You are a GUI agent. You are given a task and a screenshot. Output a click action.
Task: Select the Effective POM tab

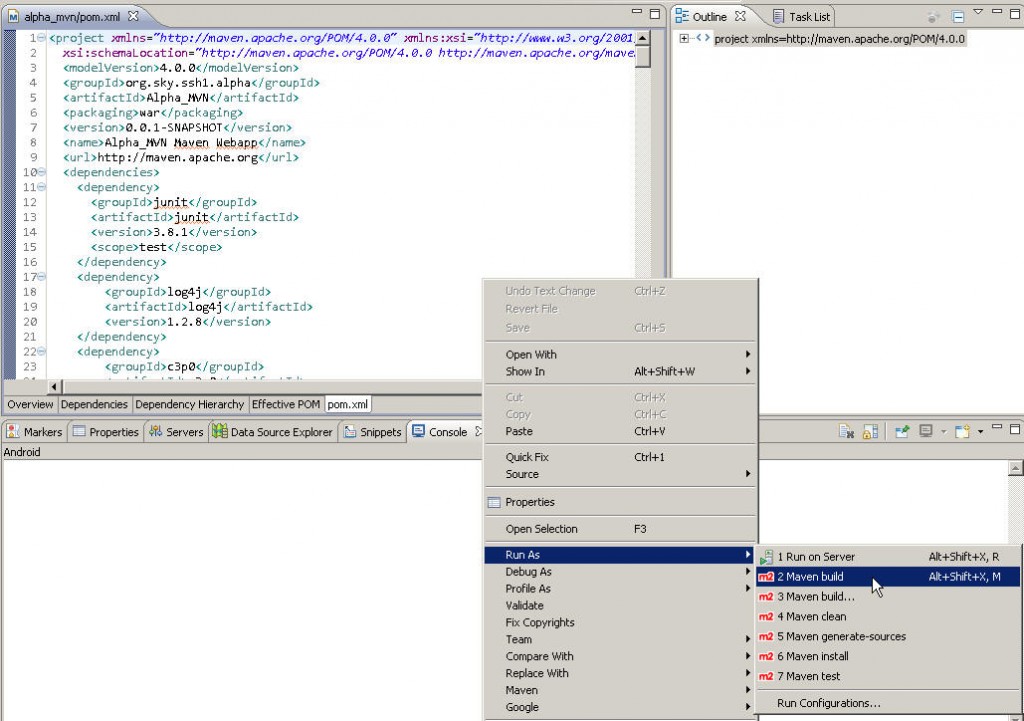tap(286, 404)
